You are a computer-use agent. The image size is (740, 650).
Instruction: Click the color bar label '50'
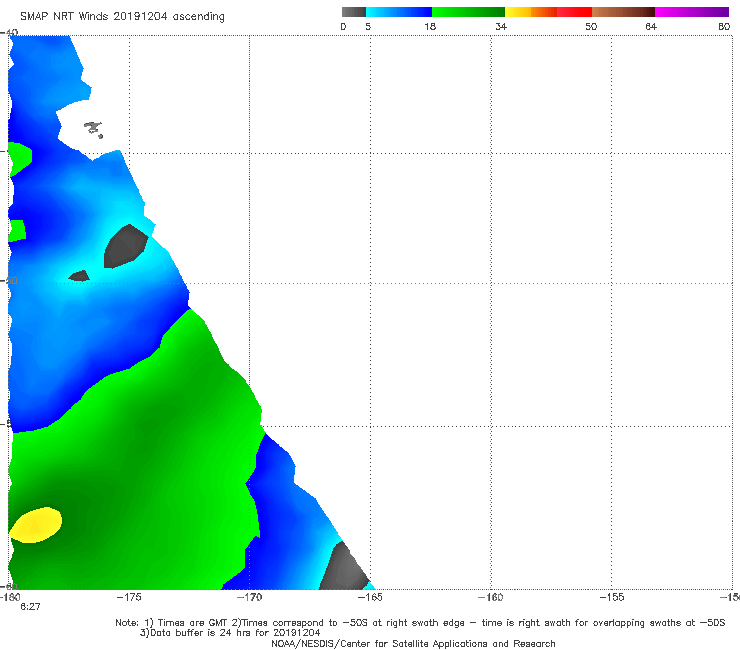click(x=591, y=27)
